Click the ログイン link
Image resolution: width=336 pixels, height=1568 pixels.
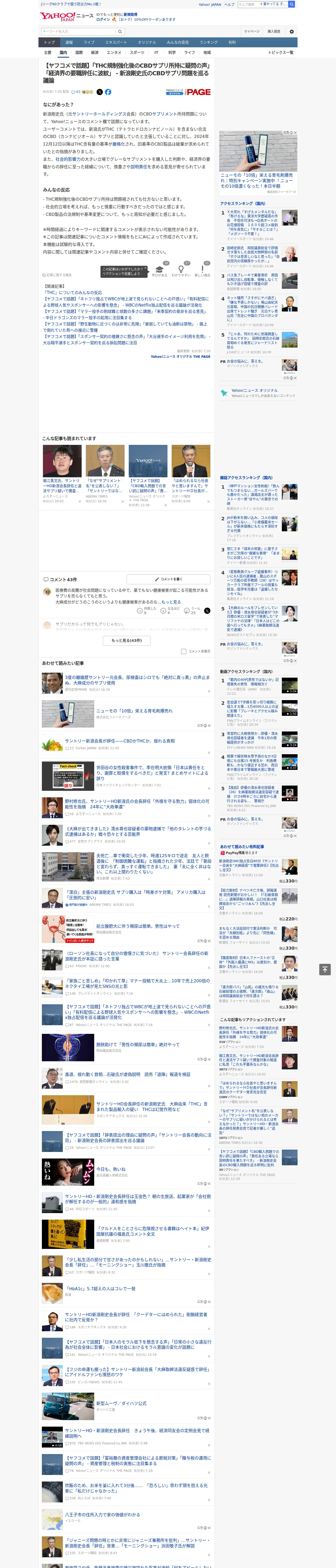[103, 20]
